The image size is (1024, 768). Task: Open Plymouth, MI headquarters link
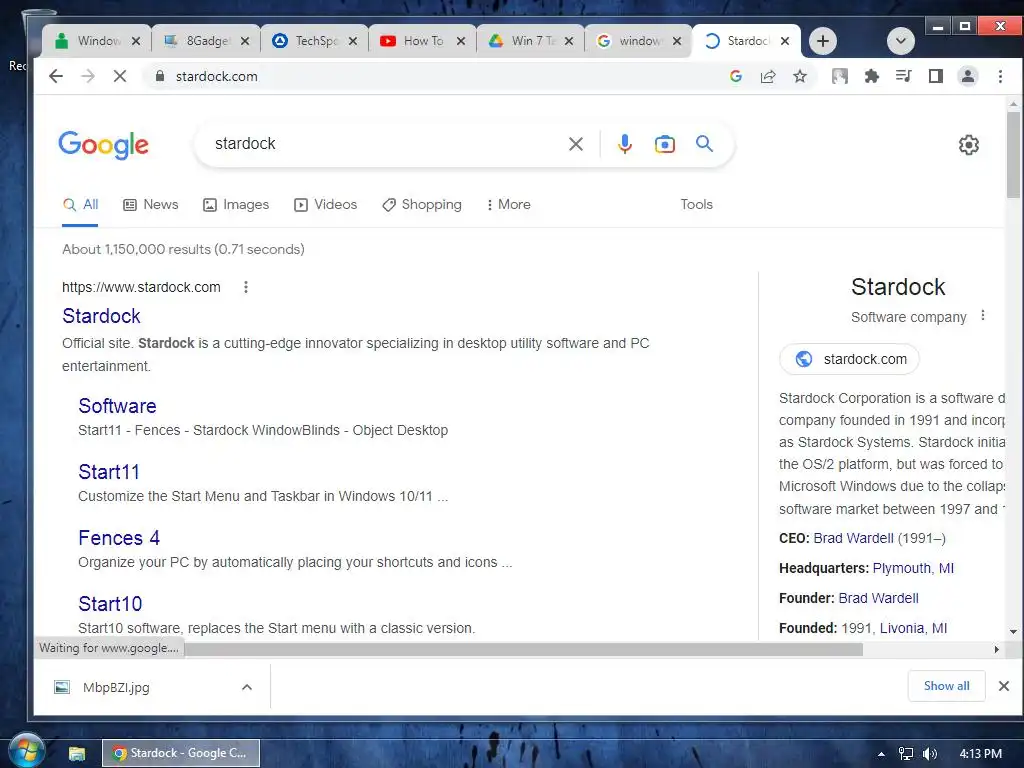pyautogui.click(x=913, y=568)
